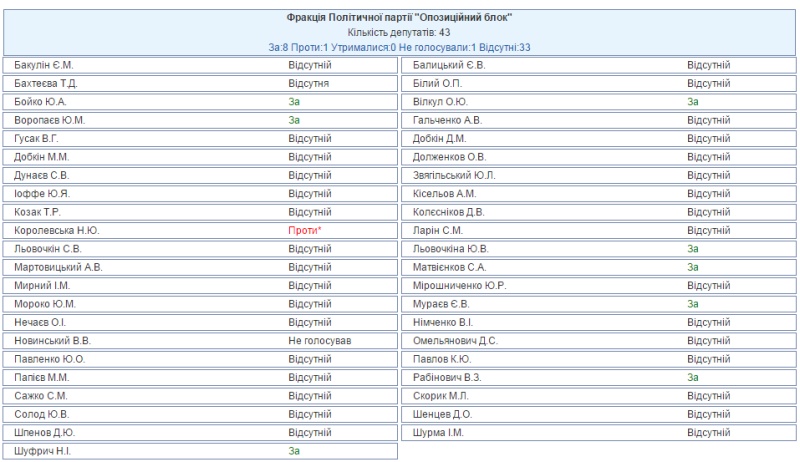Click the "За" vote for Льовочкіна Ю.В.
This screenshot has width=800, height=462.
[693, 249]
